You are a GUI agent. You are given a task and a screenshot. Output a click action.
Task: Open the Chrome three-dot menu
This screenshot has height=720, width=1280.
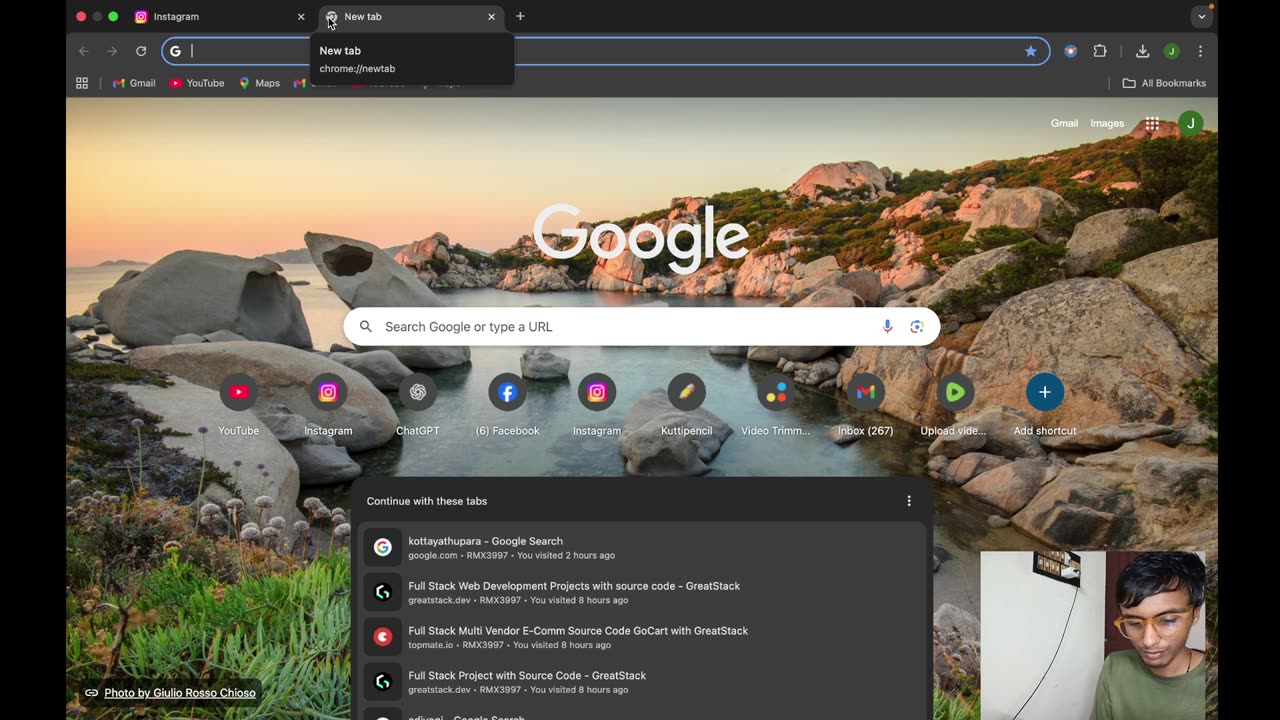click(x=1200, y=51)
